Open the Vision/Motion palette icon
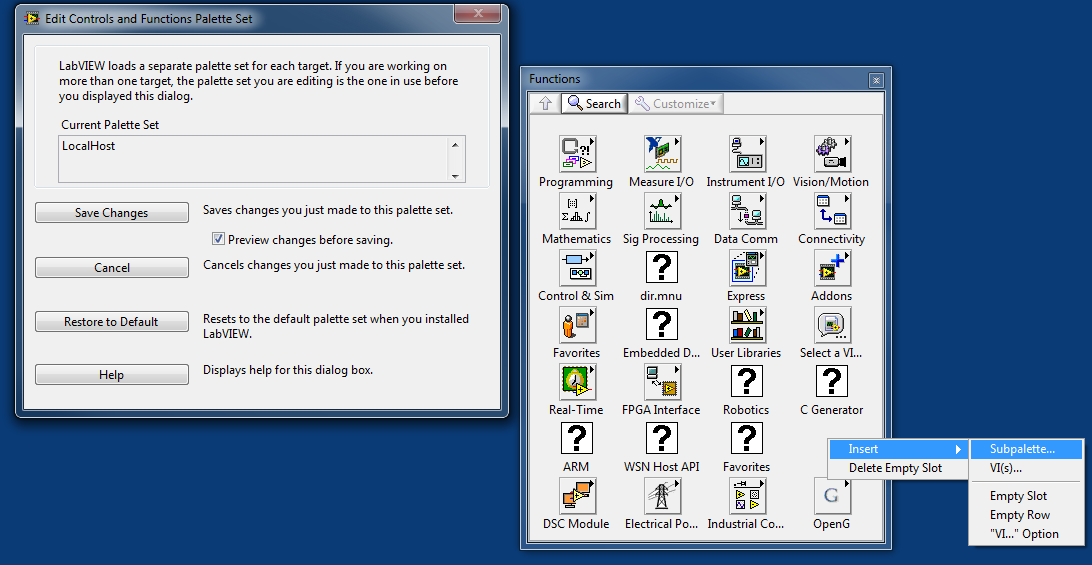The height and width of the screenshot is (565, 1092). pyautogui.click(x=832, y=154)
